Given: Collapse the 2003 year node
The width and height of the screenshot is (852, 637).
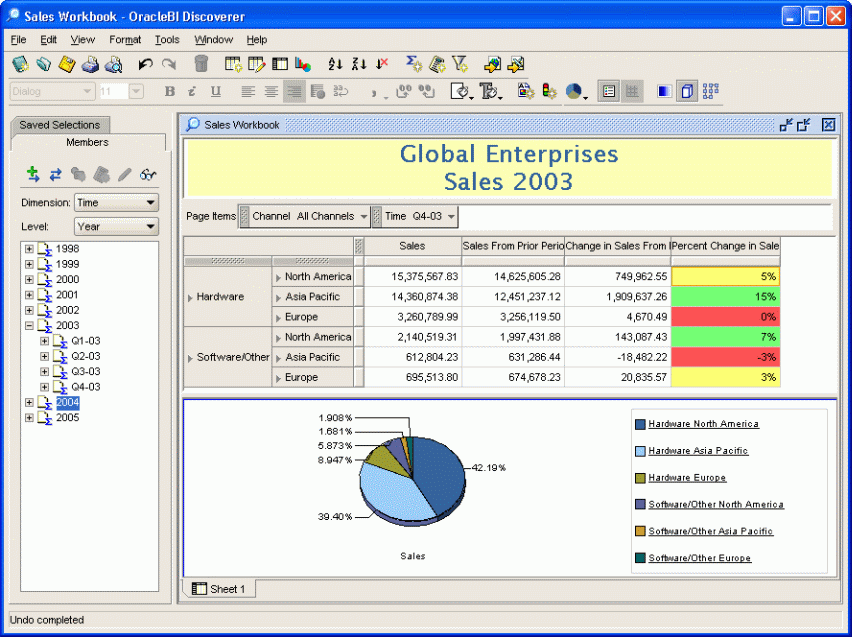Looking at the screenshot, I should [29, 326].
